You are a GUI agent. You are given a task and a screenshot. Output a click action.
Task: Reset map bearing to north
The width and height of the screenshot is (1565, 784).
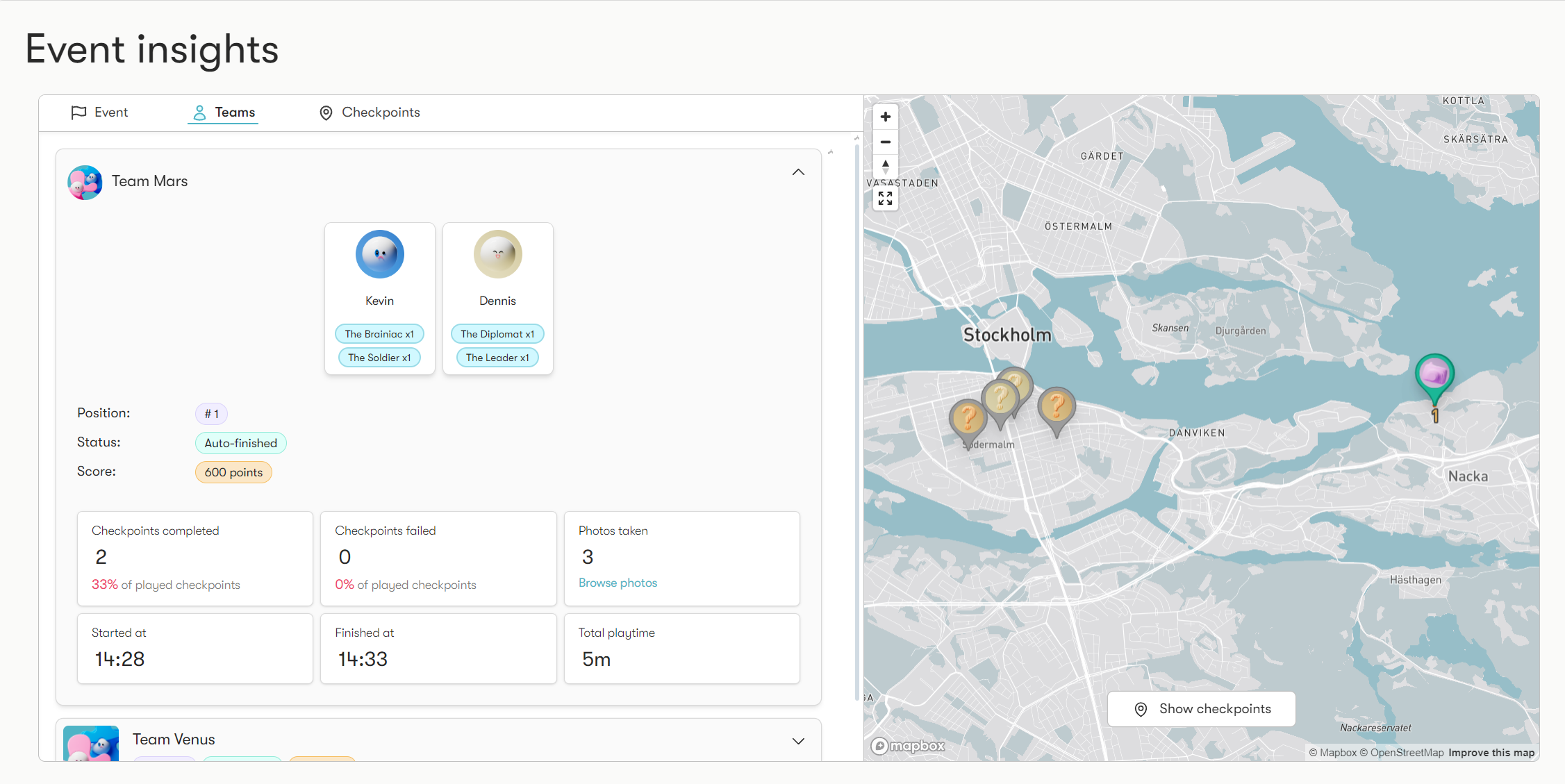coord(886,166)
